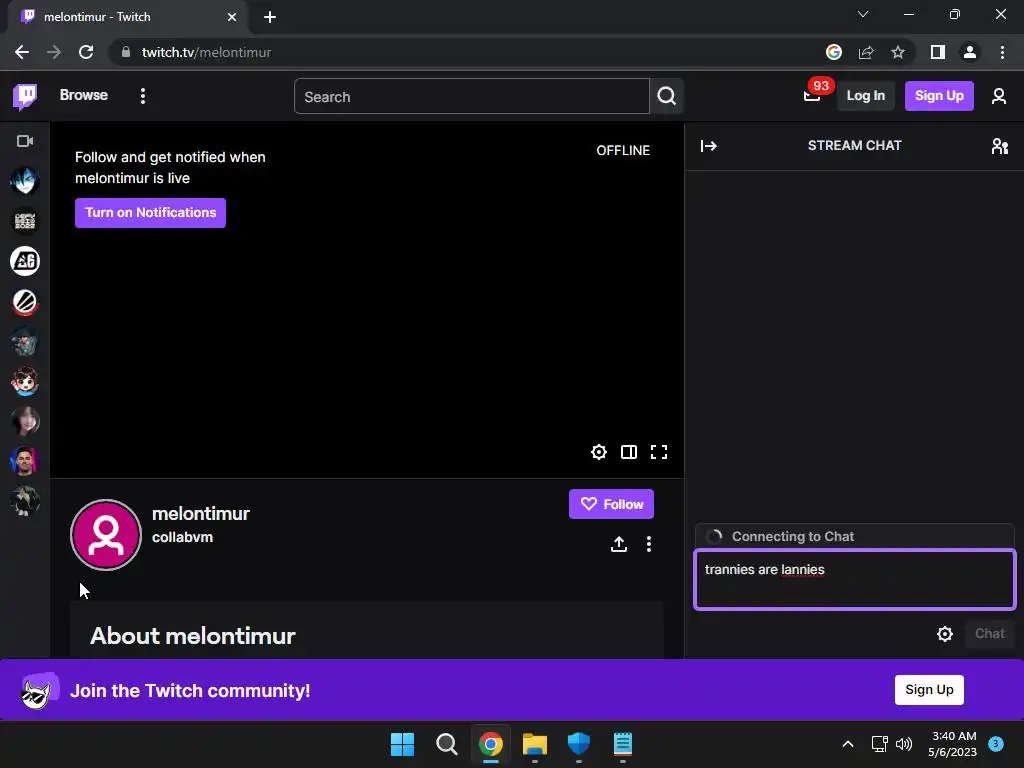Toggle the Chrome side panel
This screenshot has width=1024, height=768.
(x=937, y=52)
